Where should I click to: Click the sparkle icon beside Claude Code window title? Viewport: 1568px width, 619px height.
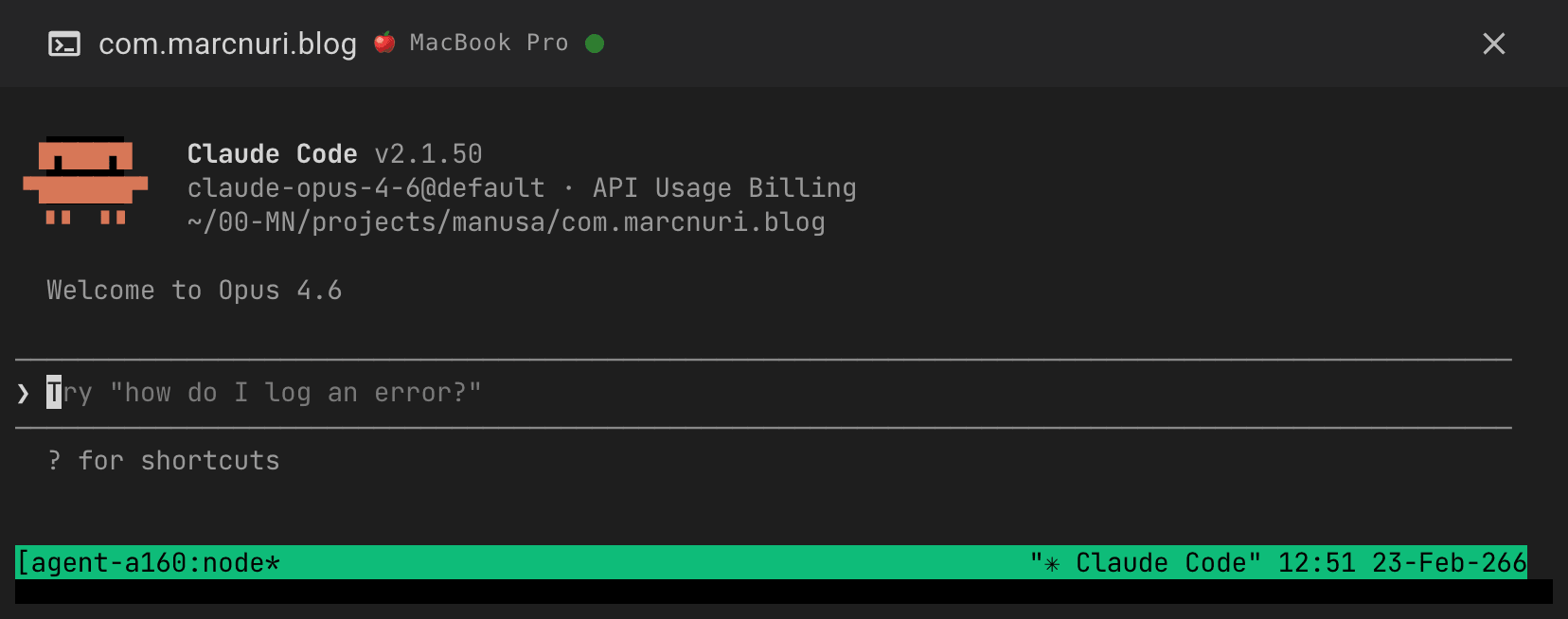(x=1051, y=562)
